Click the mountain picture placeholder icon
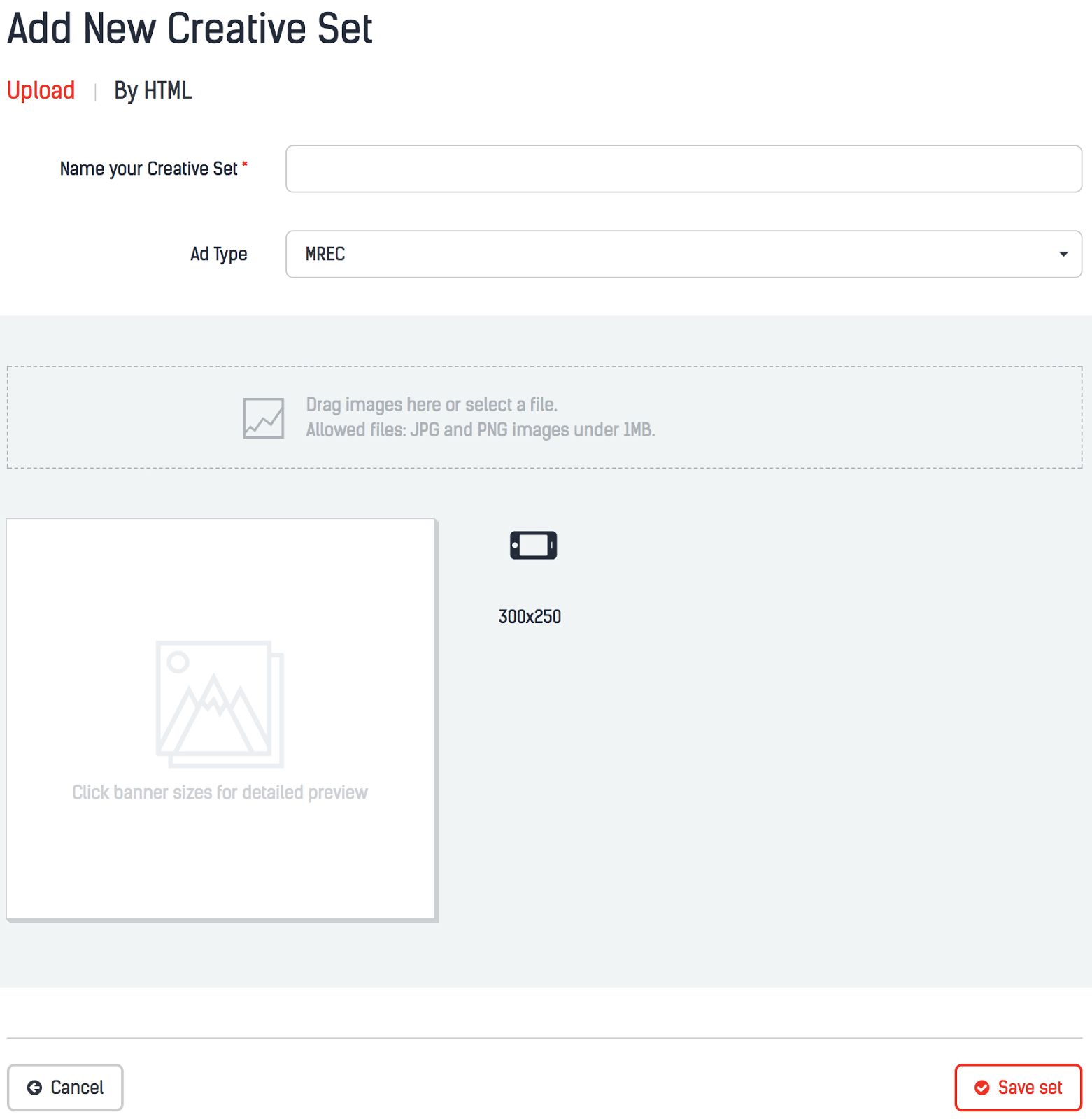Viewport: 1092px width, 1119px height. tap(220, 704)
